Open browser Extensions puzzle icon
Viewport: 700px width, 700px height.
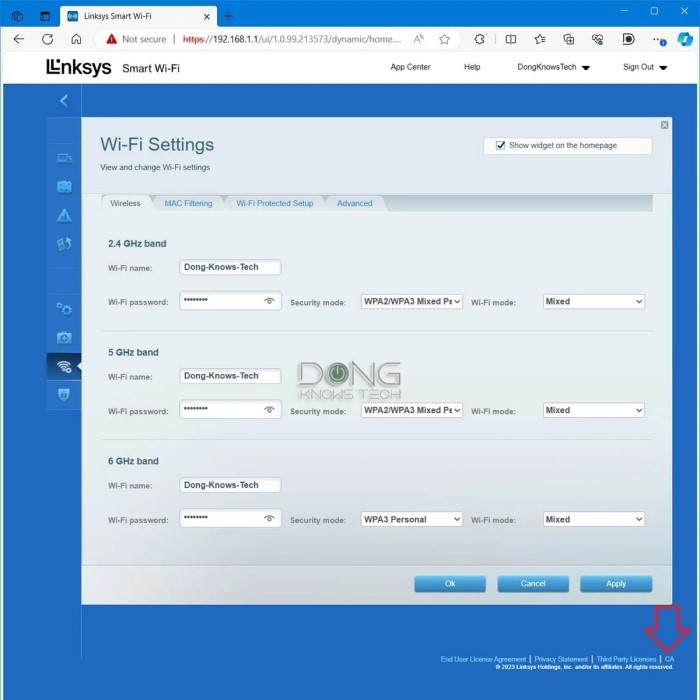pyautogui.click(x=479, y=39)
